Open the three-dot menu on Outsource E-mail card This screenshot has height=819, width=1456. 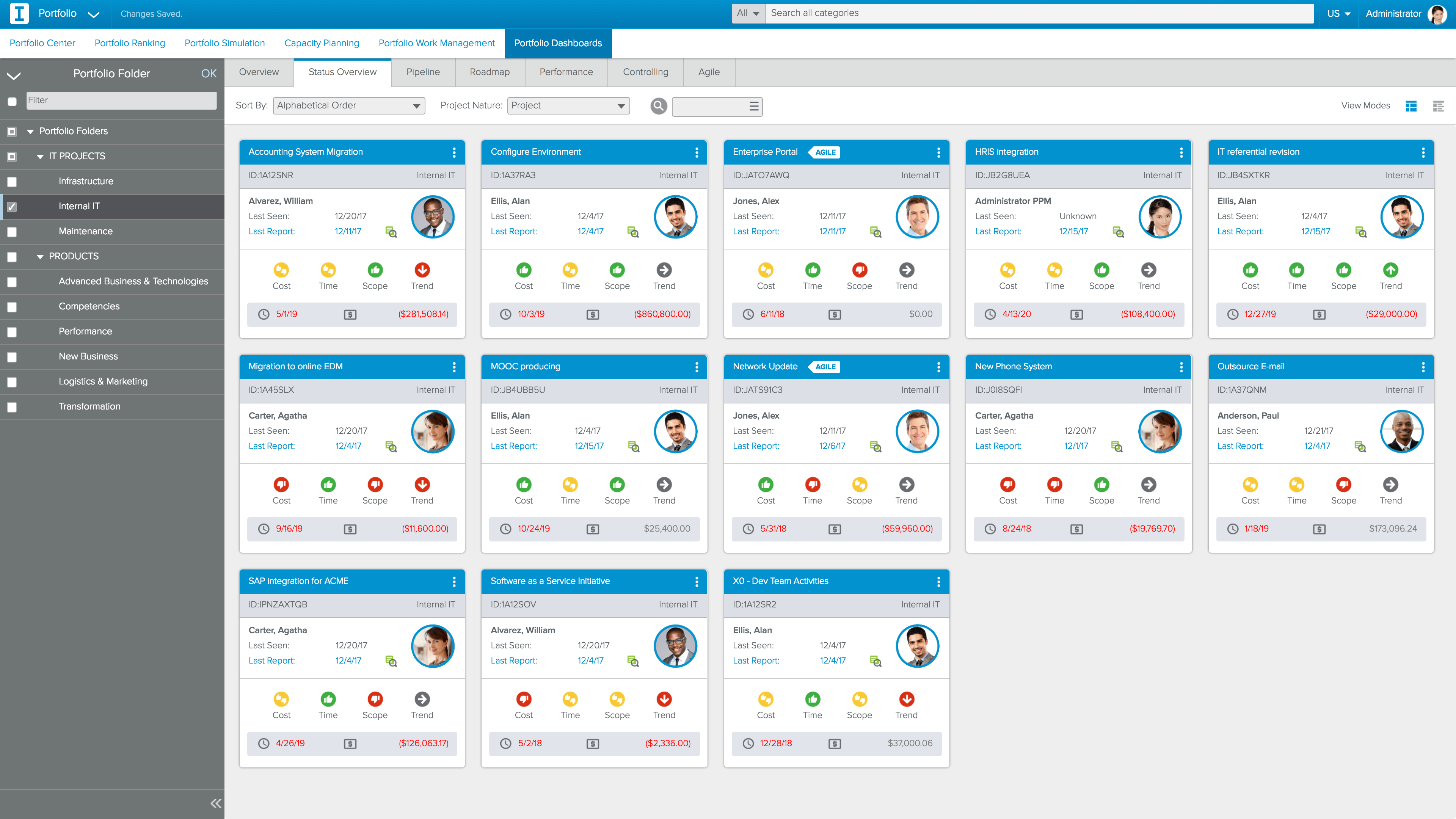[x=1423, y=367]
